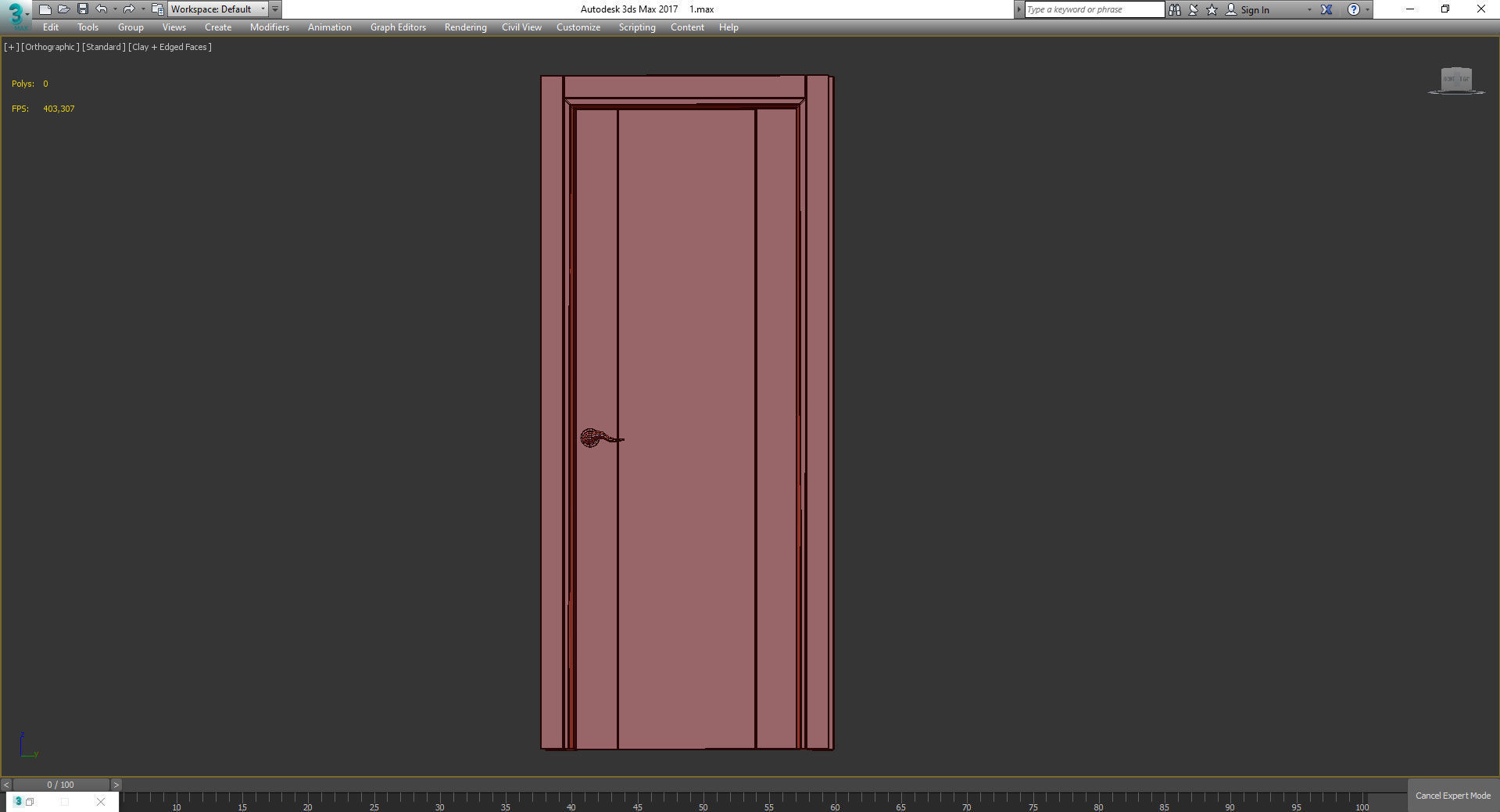This screenshot has width=1500, height=812.
Task: Click the Sign In button
Action: [x=1248, y=9]
